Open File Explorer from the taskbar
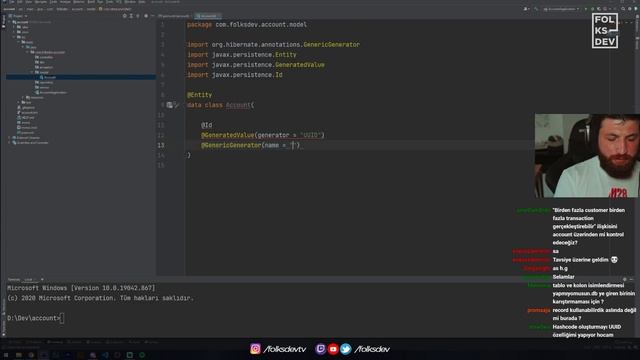This screenshot has width=640, height=360. [19, 355]
